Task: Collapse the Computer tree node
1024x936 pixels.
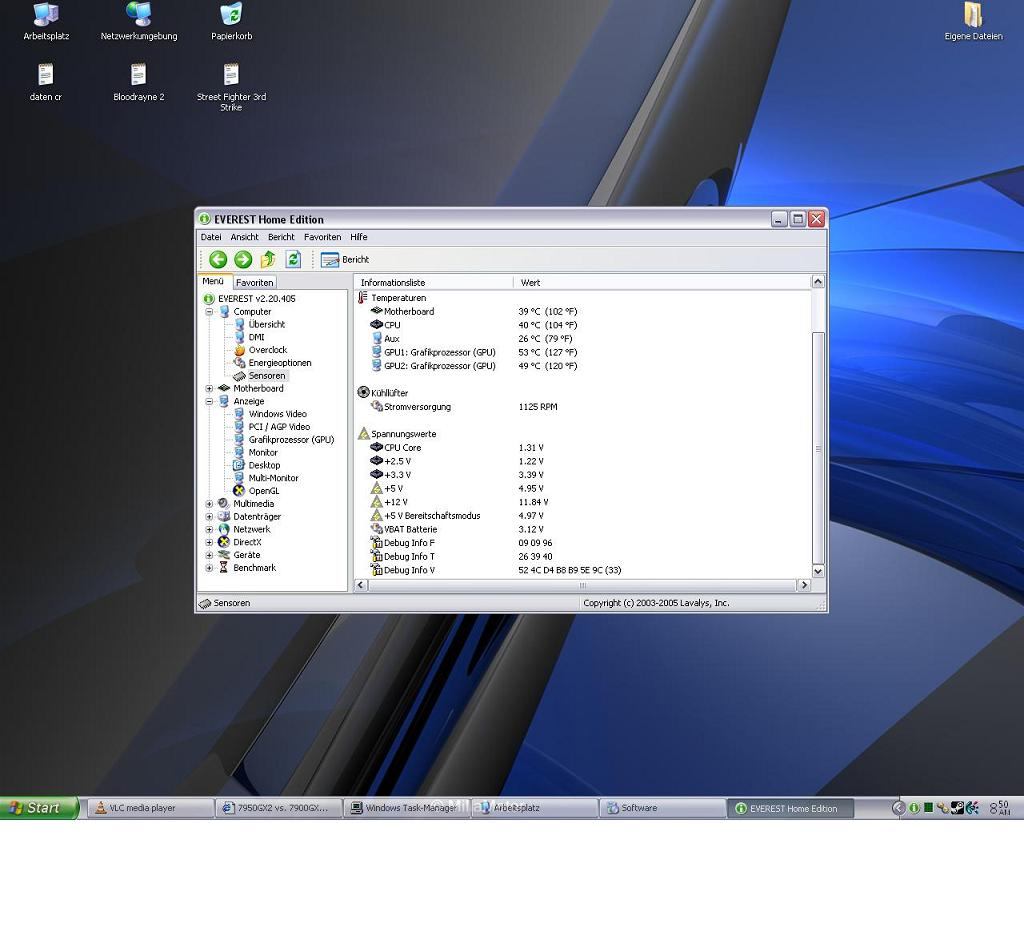Action: coord(209,312)
